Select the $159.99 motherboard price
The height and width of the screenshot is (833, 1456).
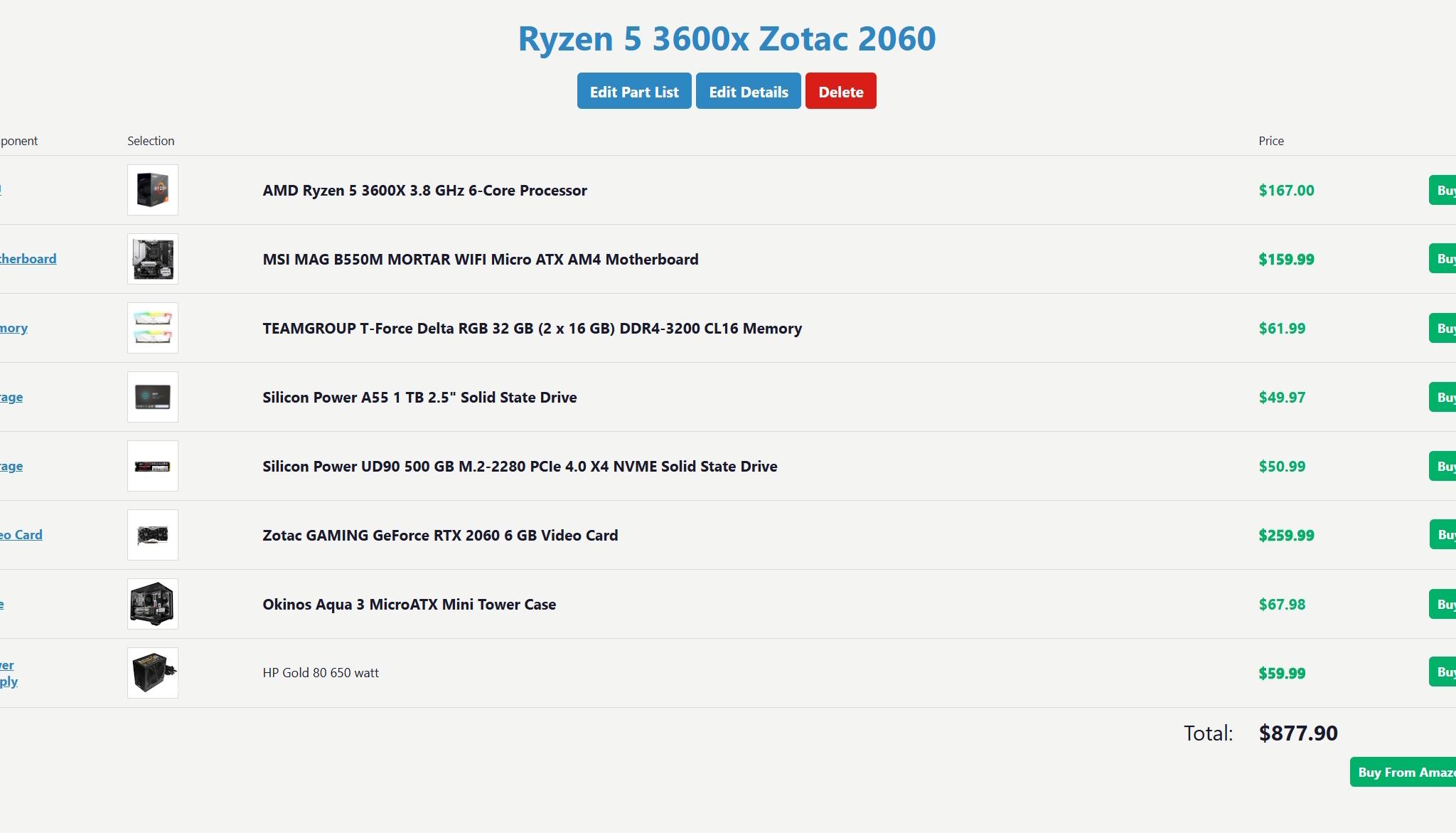click(x=1286, y=260)
